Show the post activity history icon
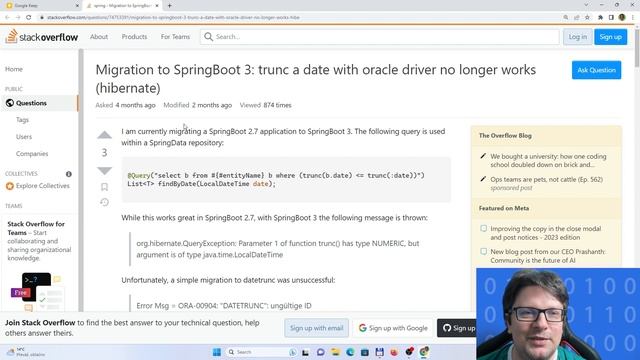This screenshot has width=640, height=360. 104,202
